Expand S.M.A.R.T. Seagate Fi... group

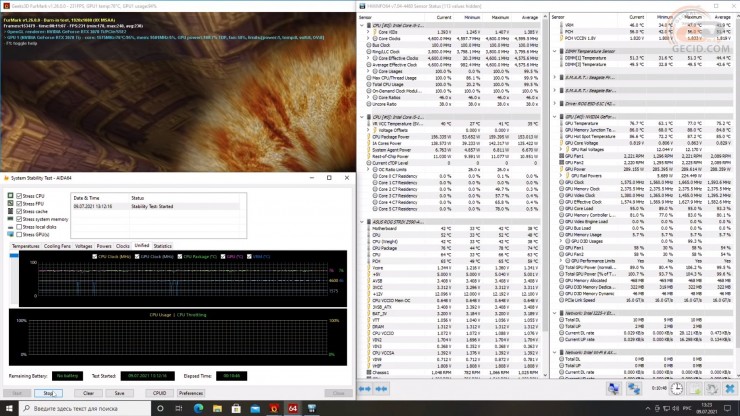(555, 77)
